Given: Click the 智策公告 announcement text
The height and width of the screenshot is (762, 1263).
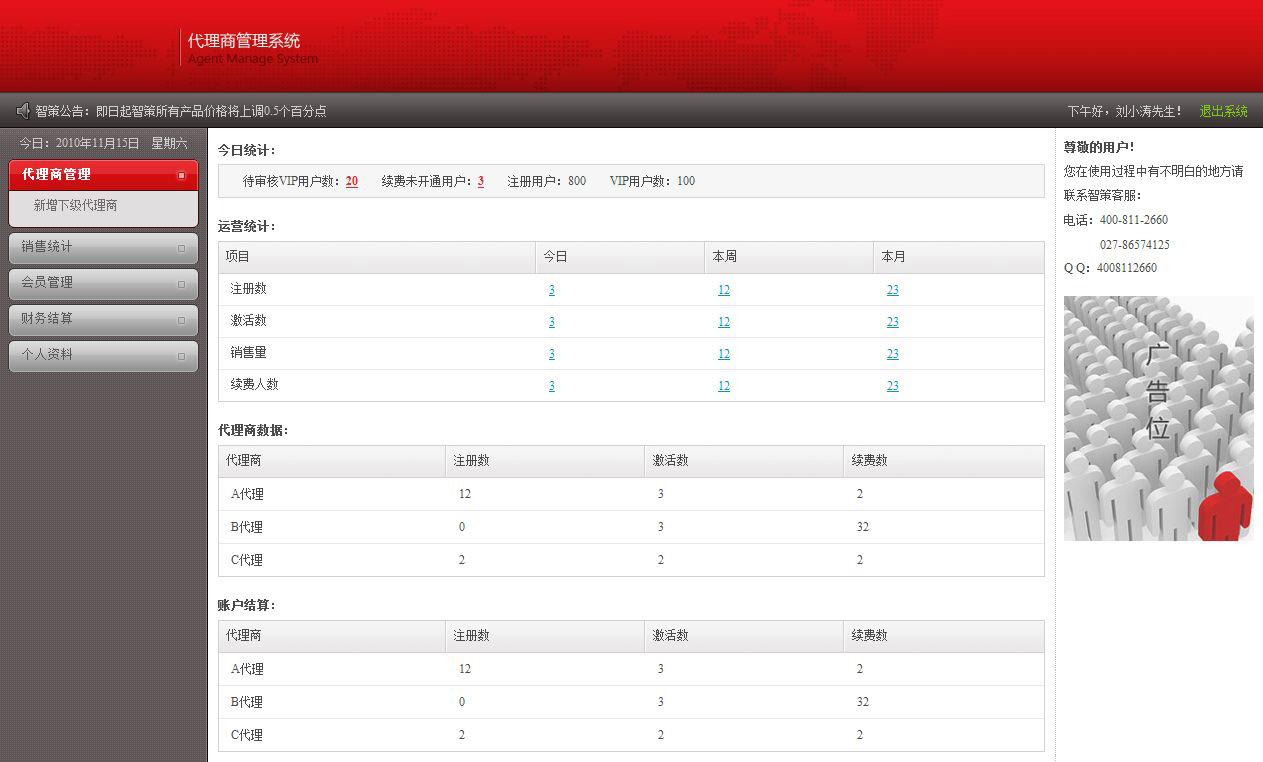Looking at the screenshot, I should click(x=181, y=111).
